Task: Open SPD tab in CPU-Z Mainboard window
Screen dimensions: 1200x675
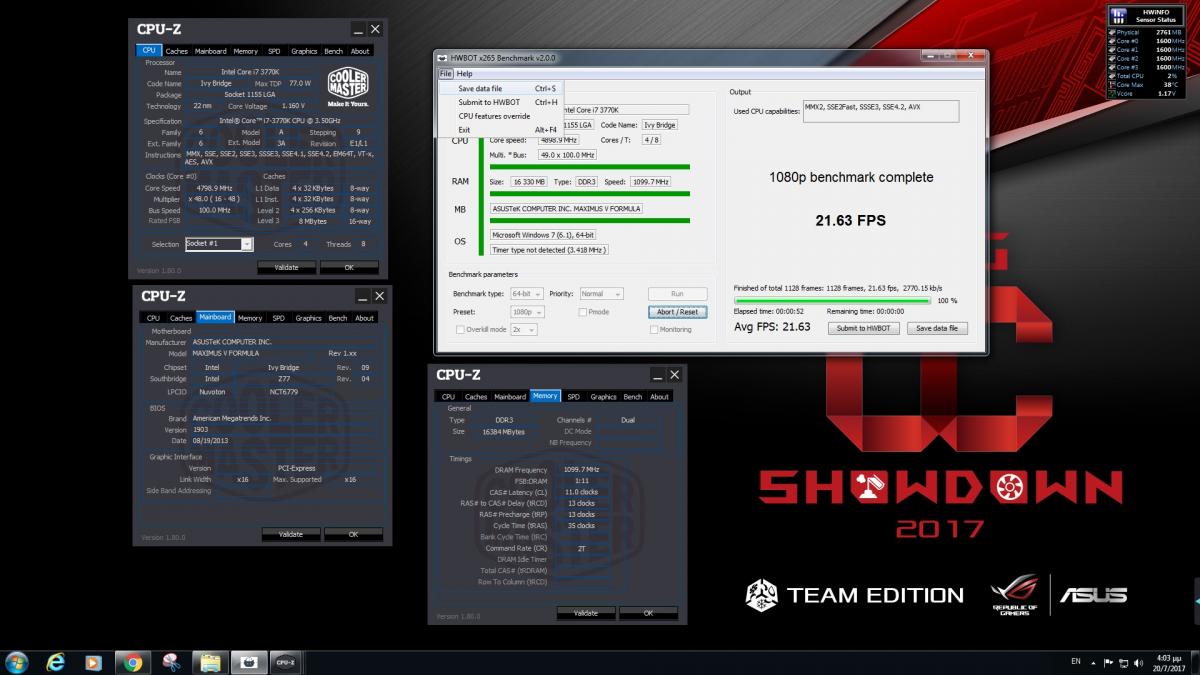Action: click(x=279, y=318)
